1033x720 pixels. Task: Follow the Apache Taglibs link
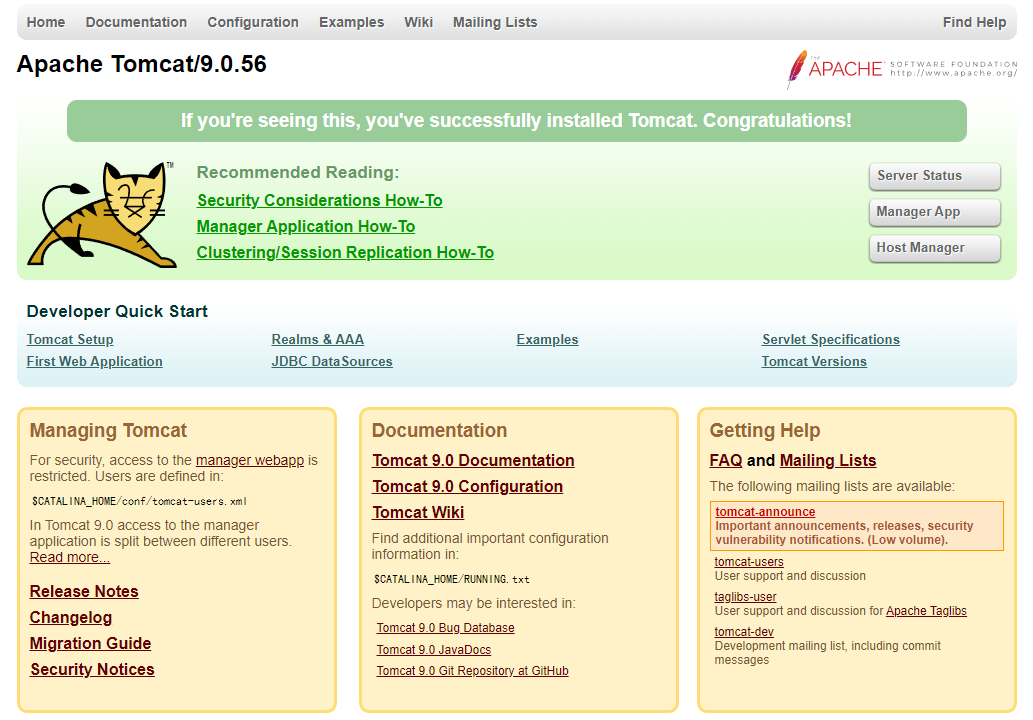point(926,611)
